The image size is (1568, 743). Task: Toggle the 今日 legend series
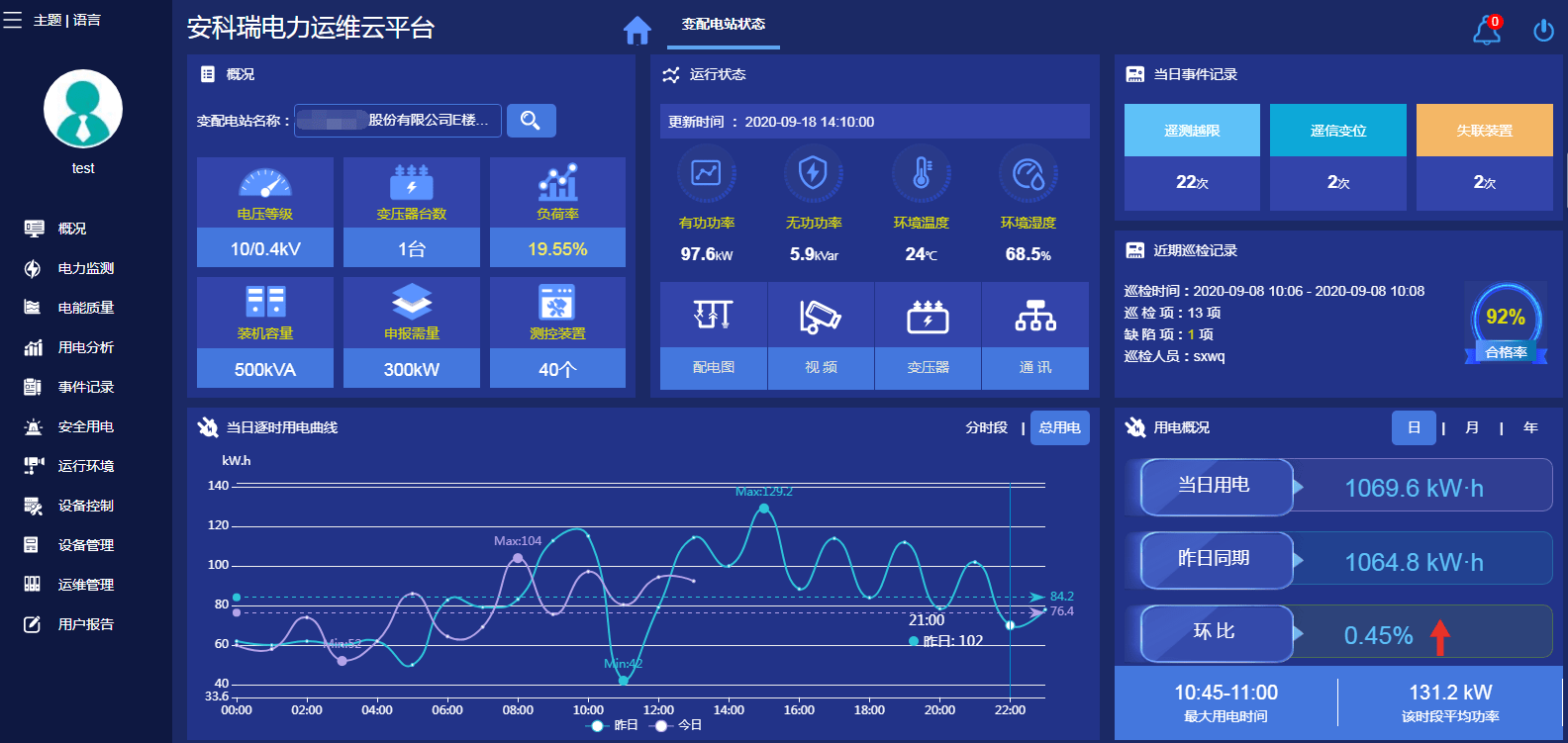(x=676, y=725)
